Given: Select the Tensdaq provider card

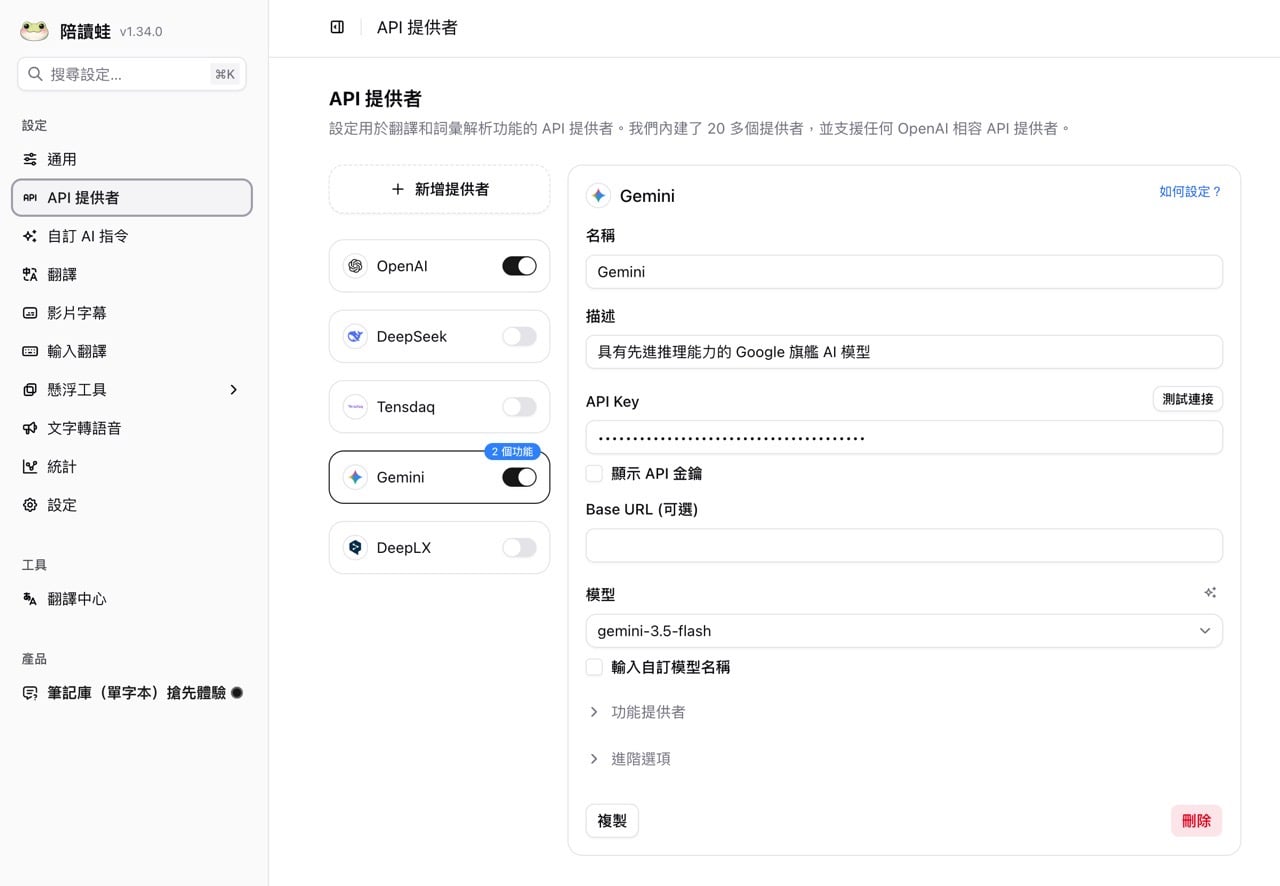Looking at the screenshot, I should coord(439,407).
